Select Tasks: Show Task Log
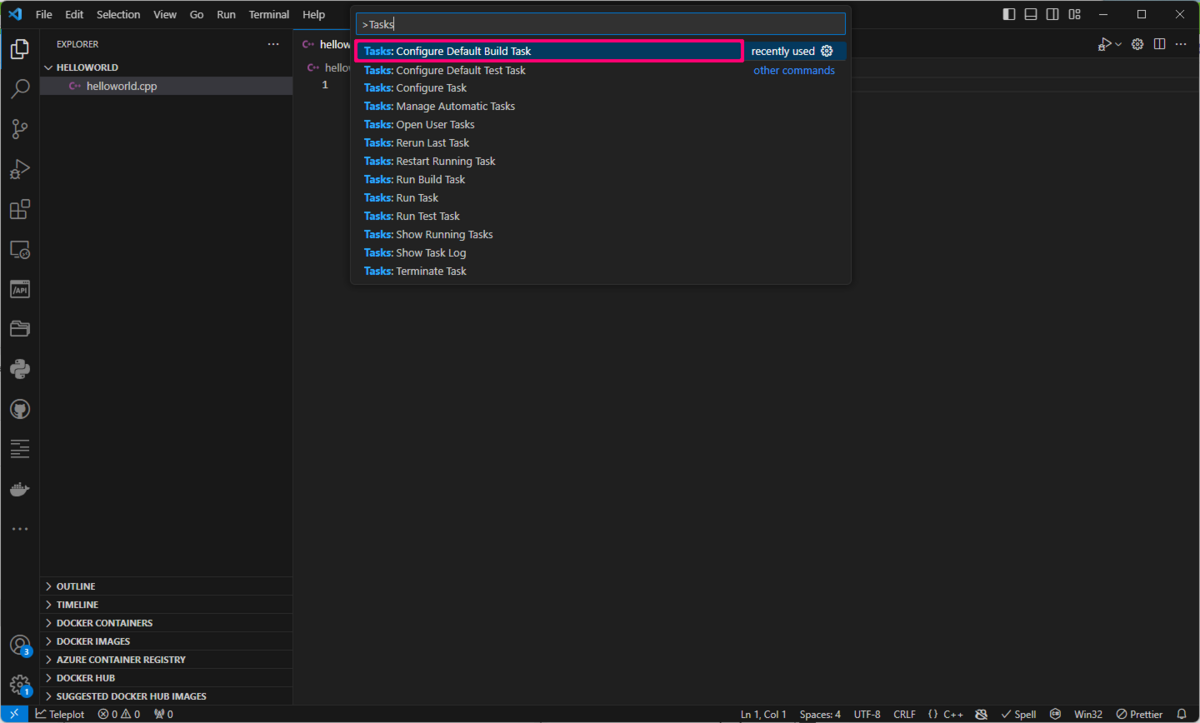Image resolution: width=1200 pixels, height=723 pixels. click(x=601, y=253)
